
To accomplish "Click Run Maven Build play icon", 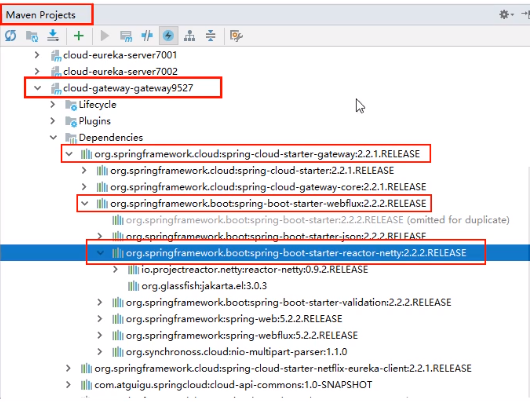I will (105, 36).
